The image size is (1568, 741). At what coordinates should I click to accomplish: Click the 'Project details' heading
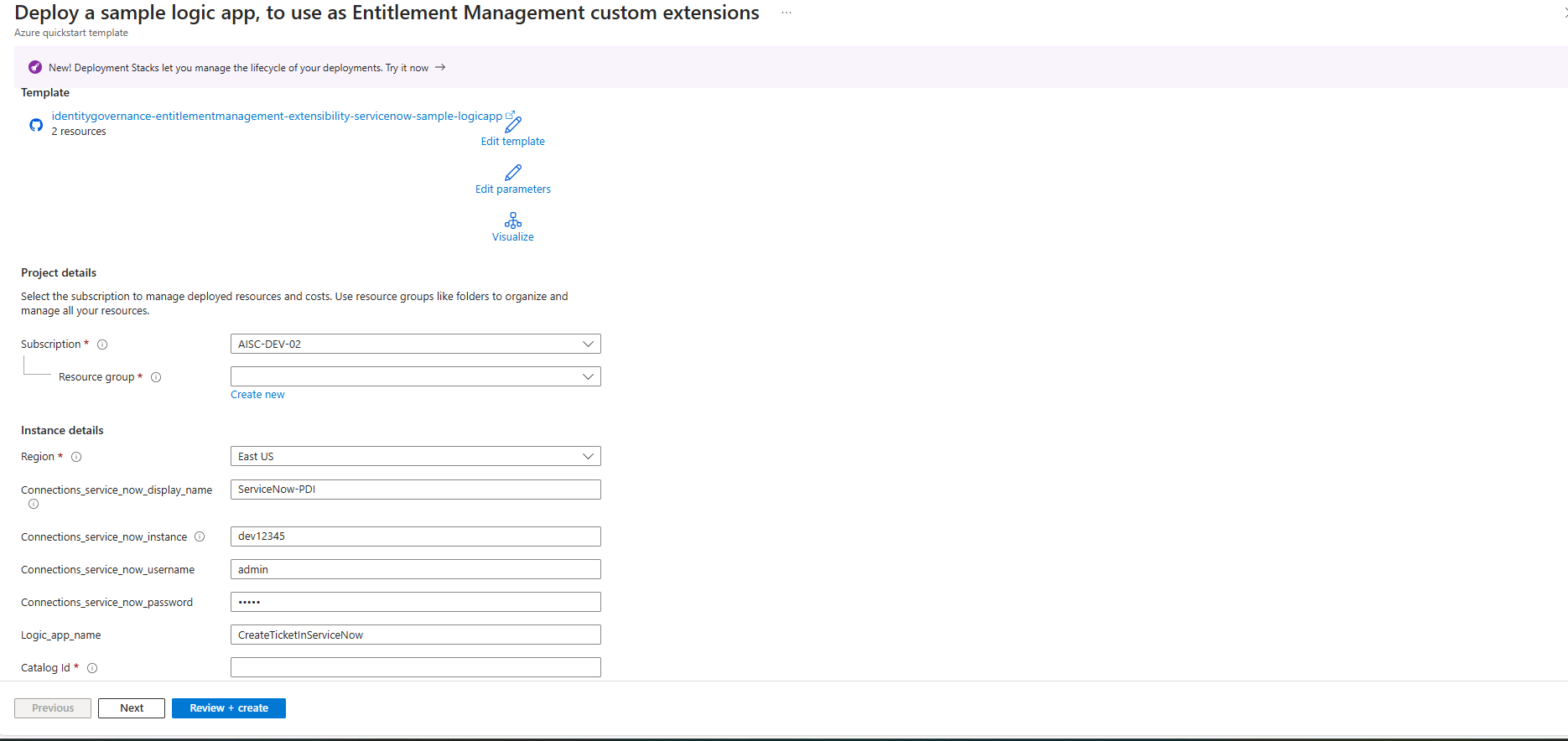(59, 272)
